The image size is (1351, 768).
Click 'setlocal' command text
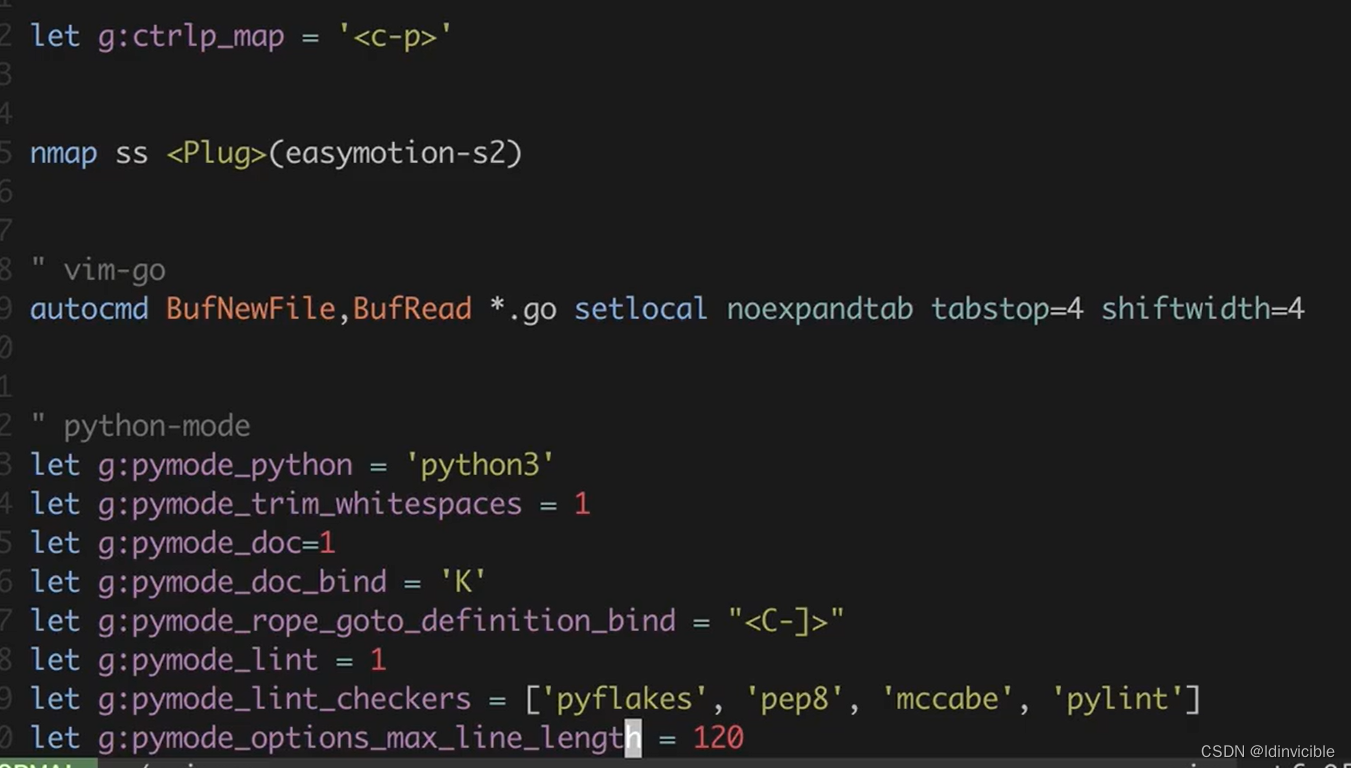(641, 309)
